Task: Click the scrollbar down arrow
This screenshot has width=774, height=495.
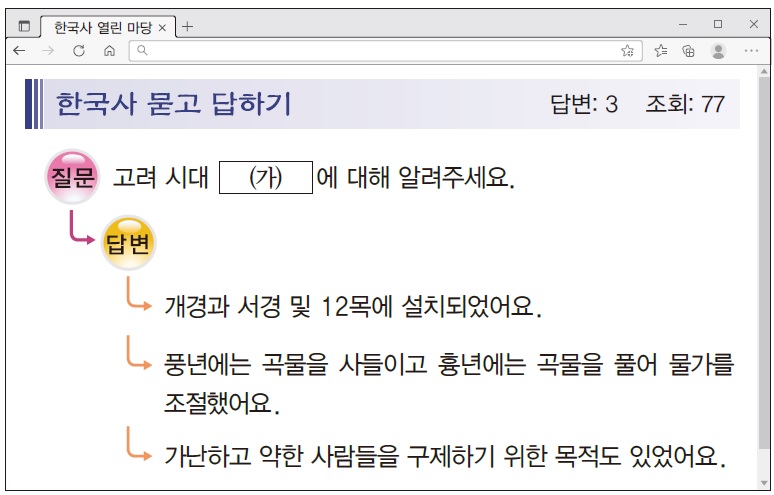Action: [764, 483]
